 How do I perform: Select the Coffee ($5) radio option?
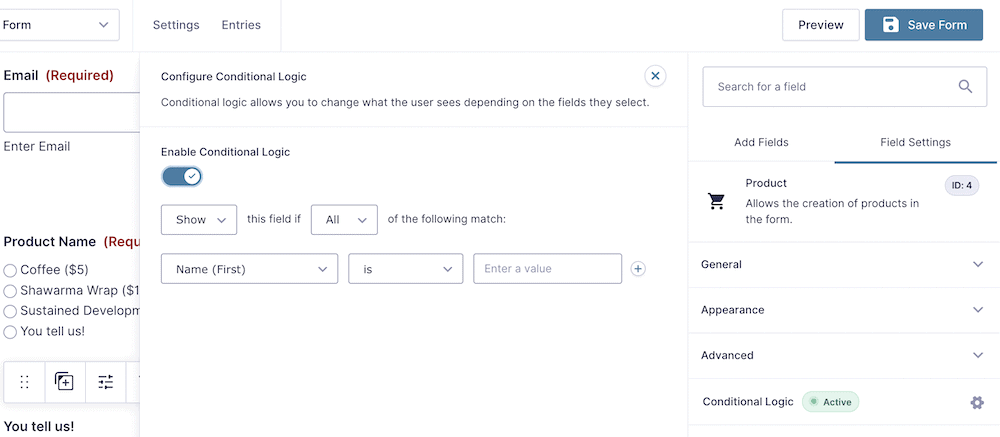(10, 270)
